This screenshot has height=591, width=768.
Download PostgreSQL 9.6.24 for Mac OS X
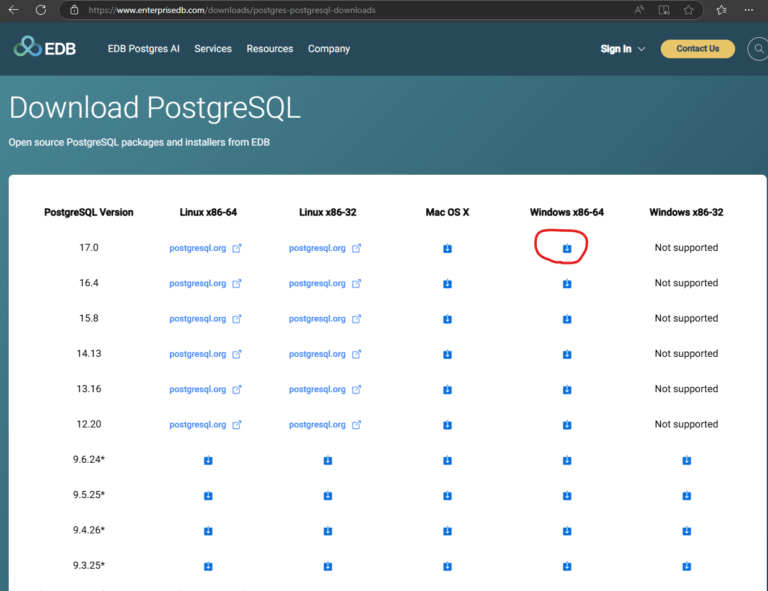(x=447, y=460)
